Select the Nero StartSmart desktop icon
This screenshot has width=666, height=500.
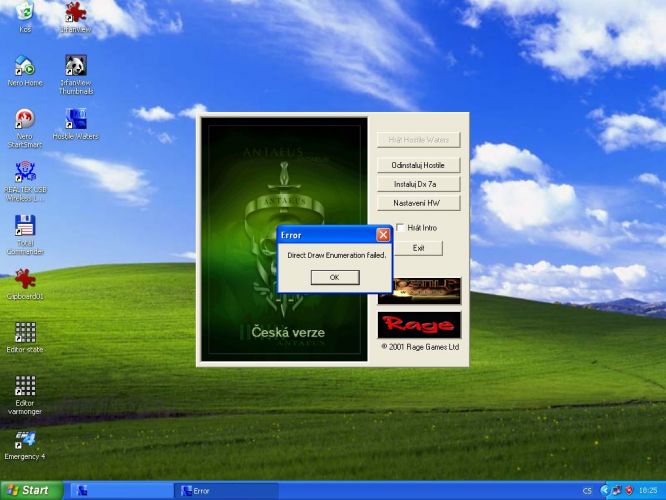coord(25,128)
